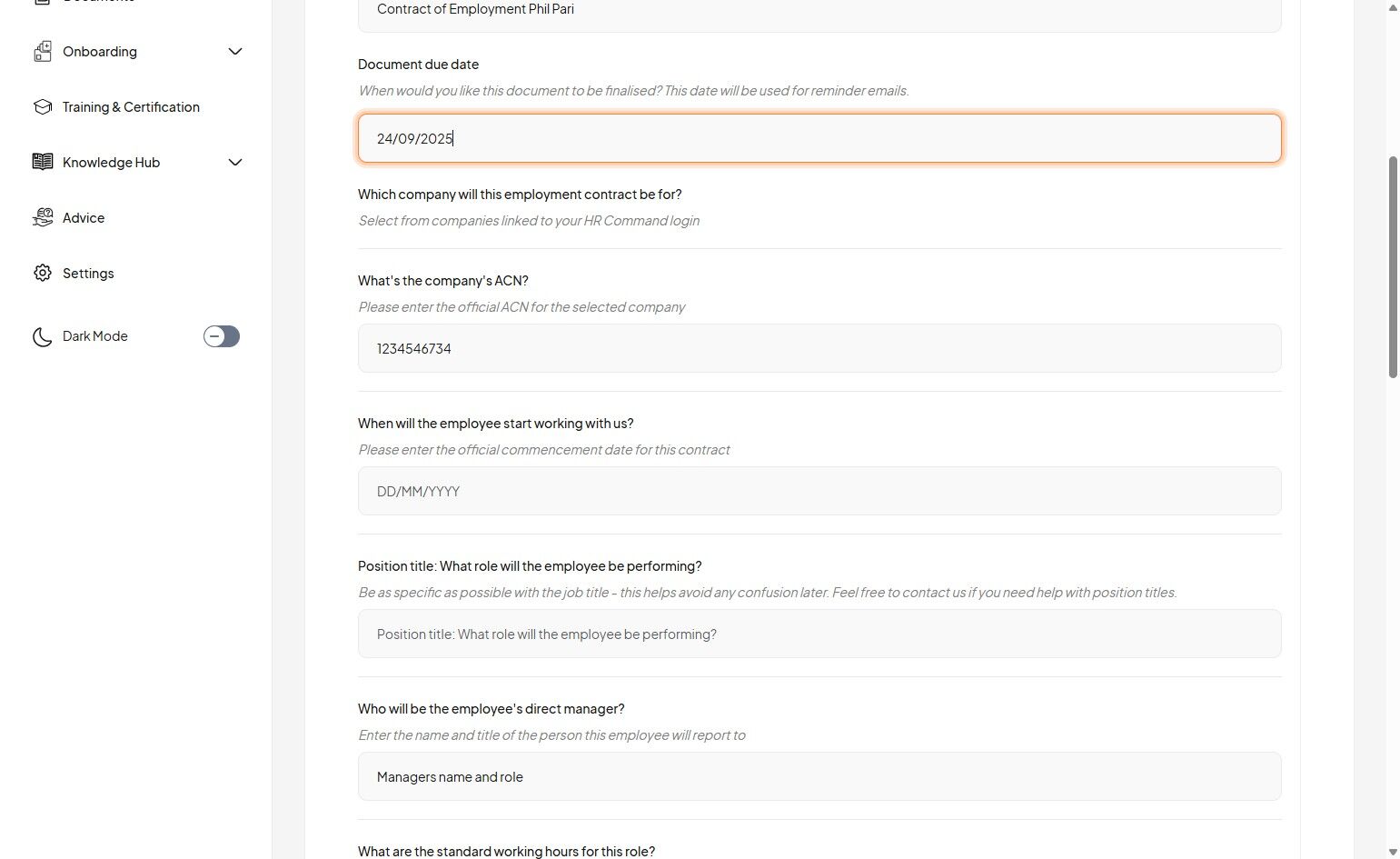Click the employee start date field
Viewport: 1400px width, 859px height.
click(819, 491)
